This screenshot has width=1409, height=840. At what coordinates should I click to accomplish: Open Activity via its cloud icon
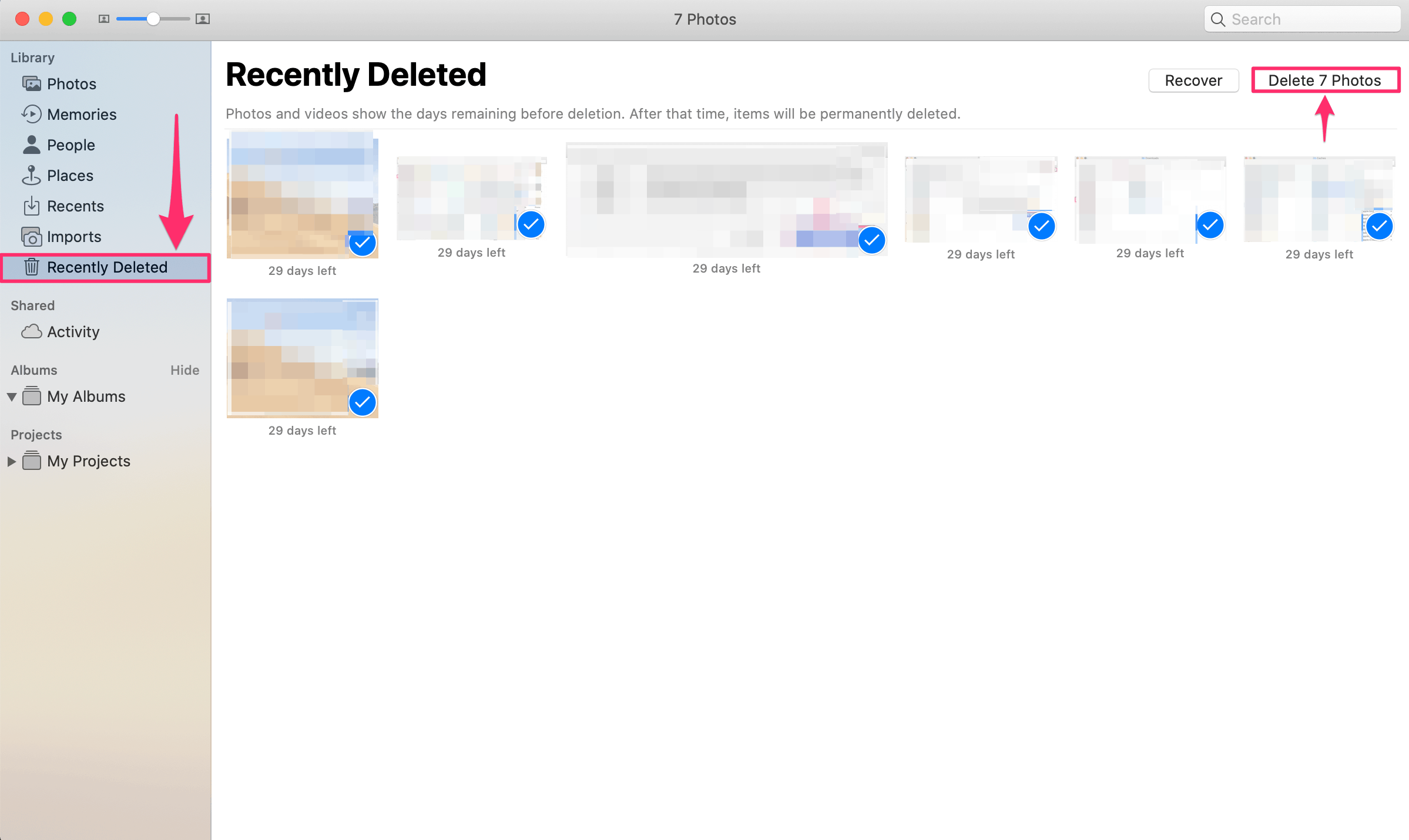32,332
